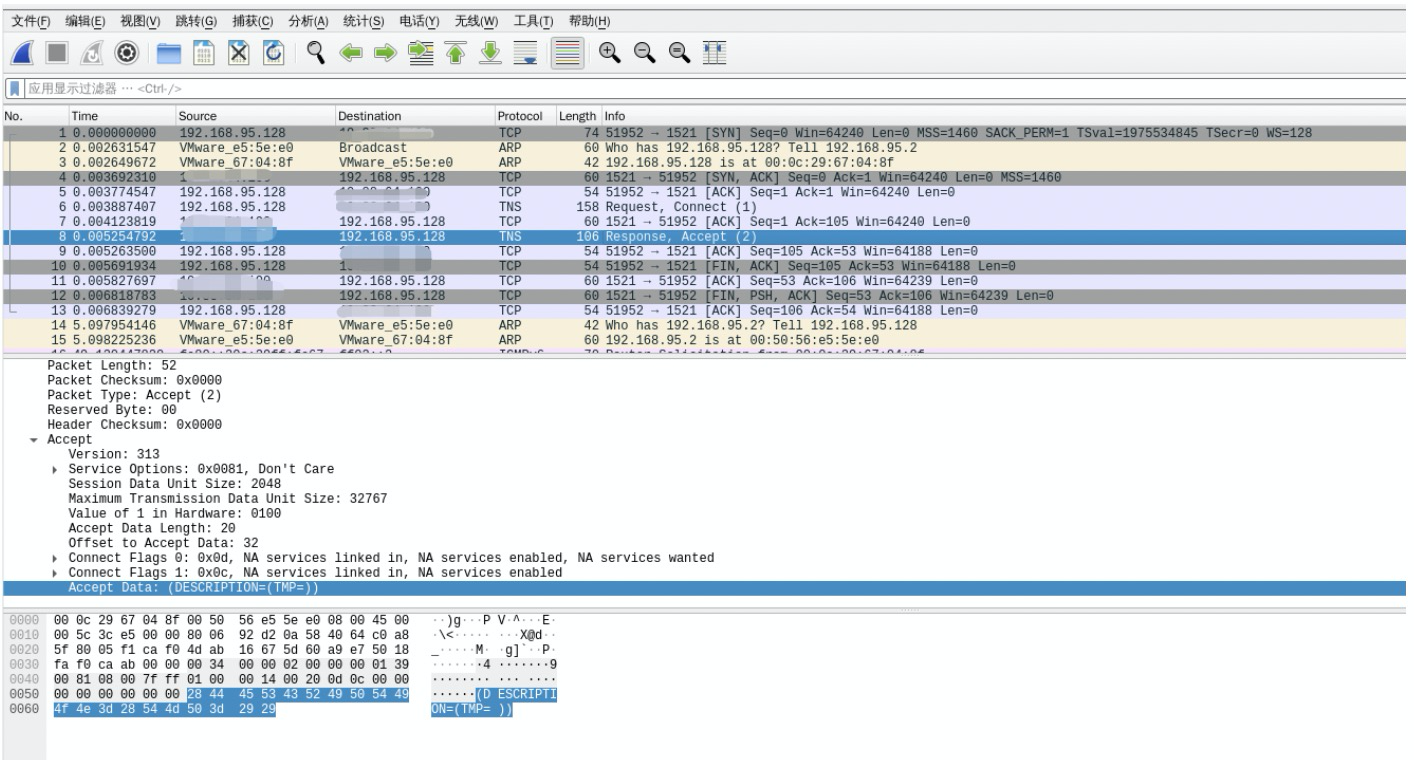Toggle packet list colorization button
Screen dimensions: 1414x760
coord(566,53)
